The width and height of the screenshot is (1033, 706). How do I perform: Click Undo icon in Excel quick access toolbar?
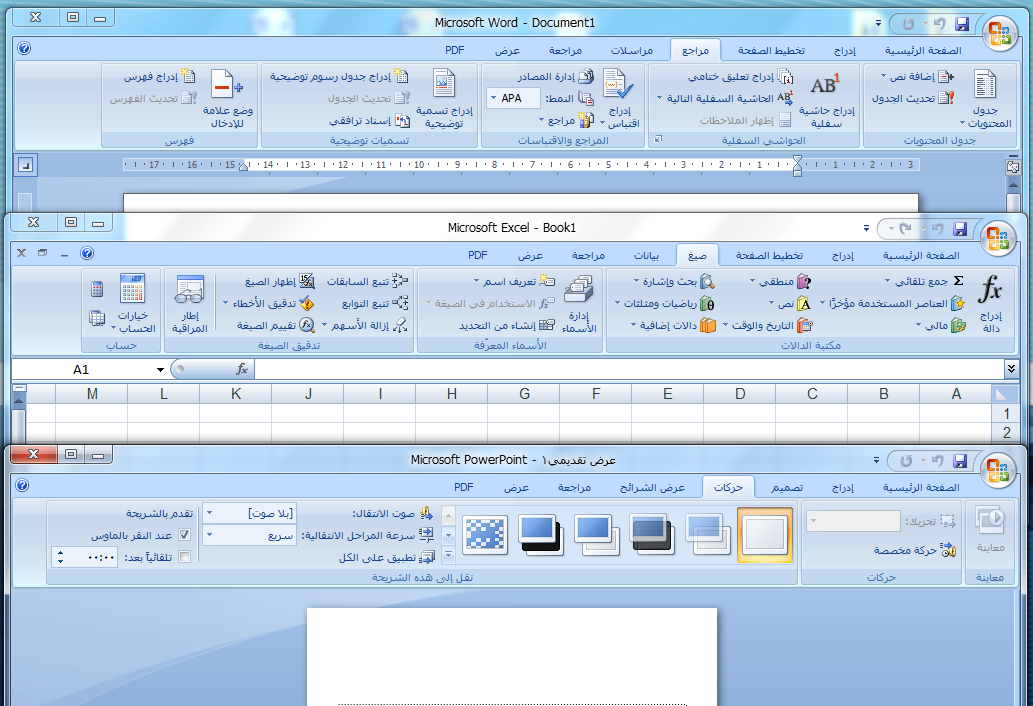click(937, 229)
